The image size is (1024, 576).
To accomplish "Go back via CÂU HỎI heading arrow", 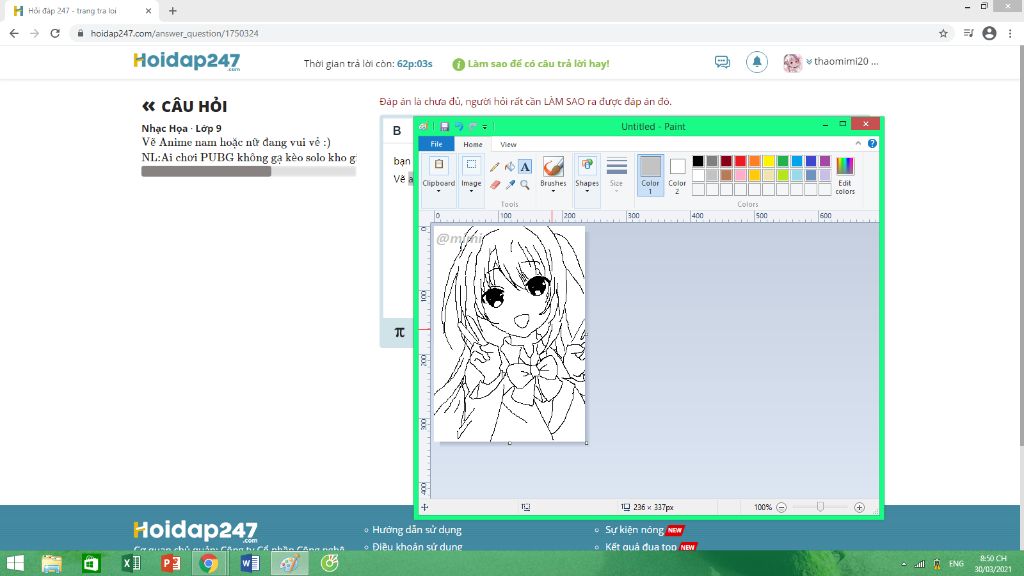I will pyautogui.click(x=148, y=106).
